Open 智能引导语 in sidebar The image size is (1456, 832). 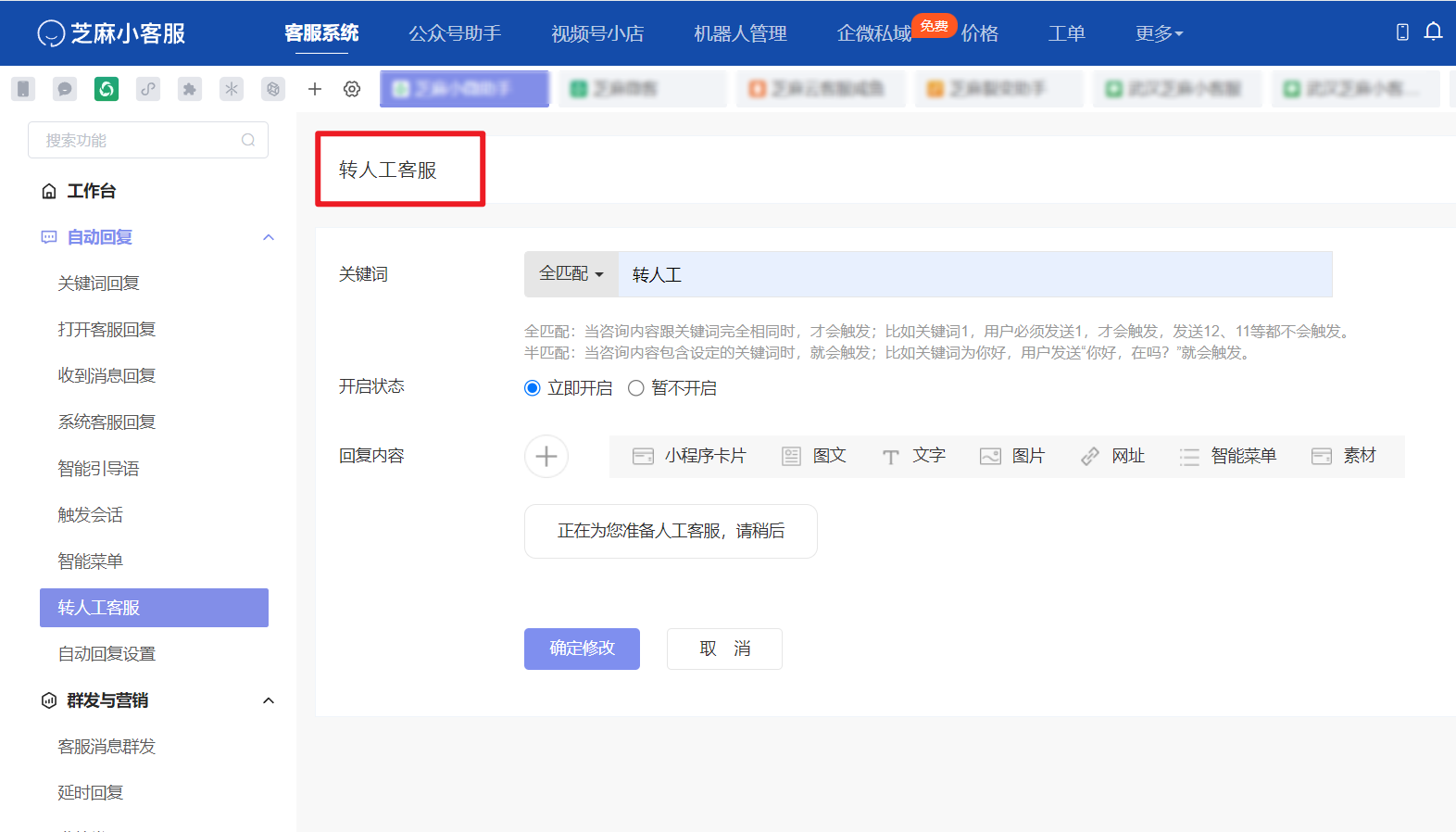coord(98,469)
